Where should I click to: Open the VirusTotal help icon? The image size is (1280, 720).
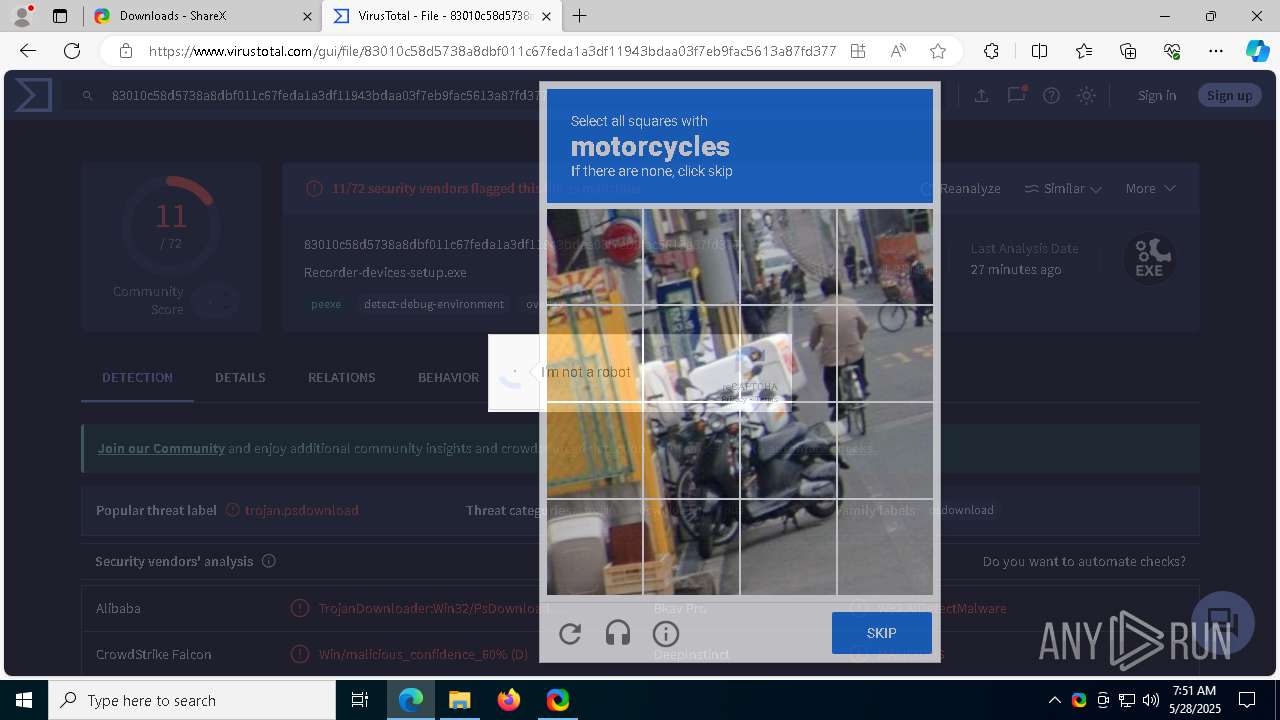[x=1051, y=96]
